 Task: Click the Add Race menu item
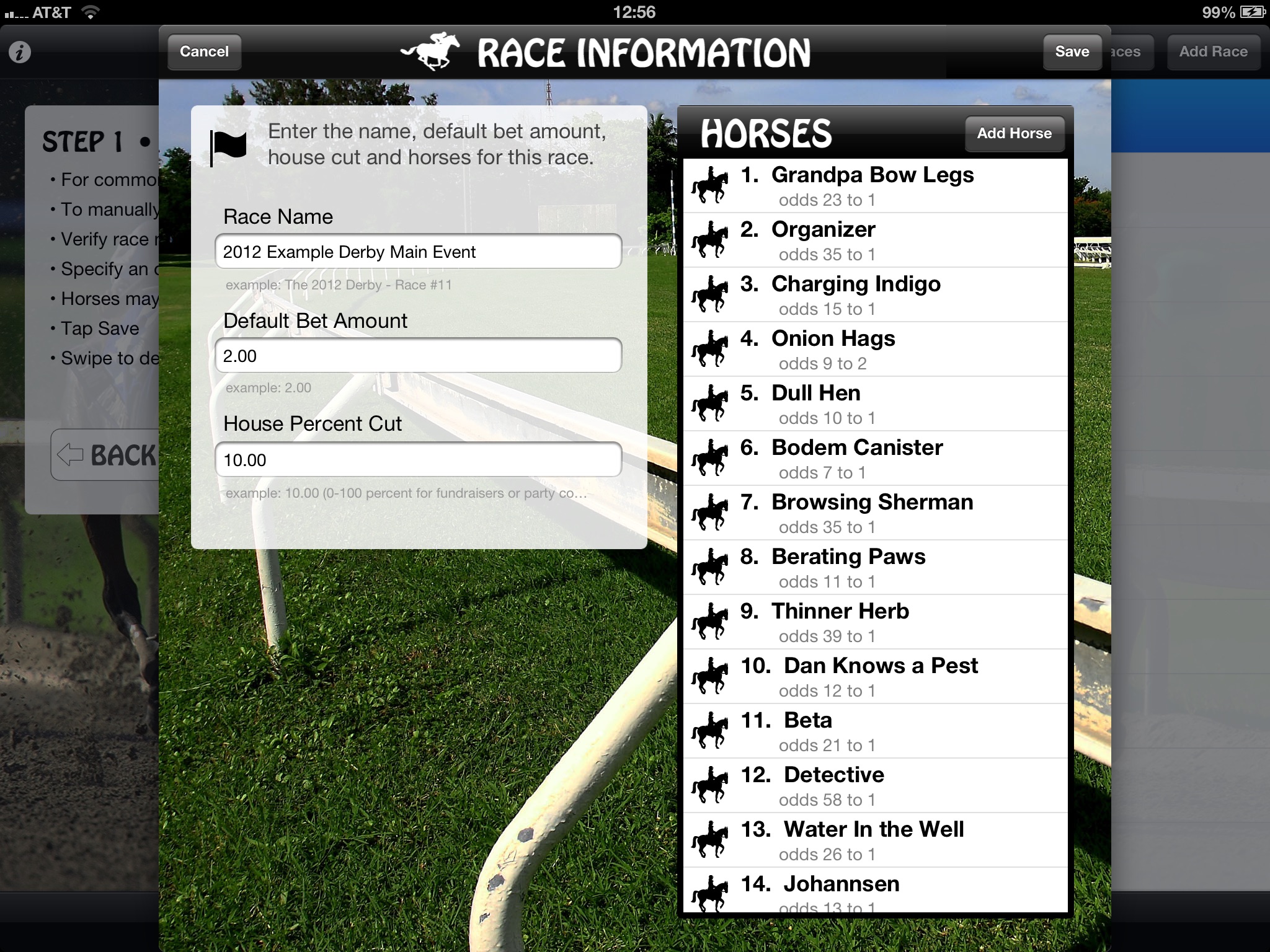(x=1214, y=50)
